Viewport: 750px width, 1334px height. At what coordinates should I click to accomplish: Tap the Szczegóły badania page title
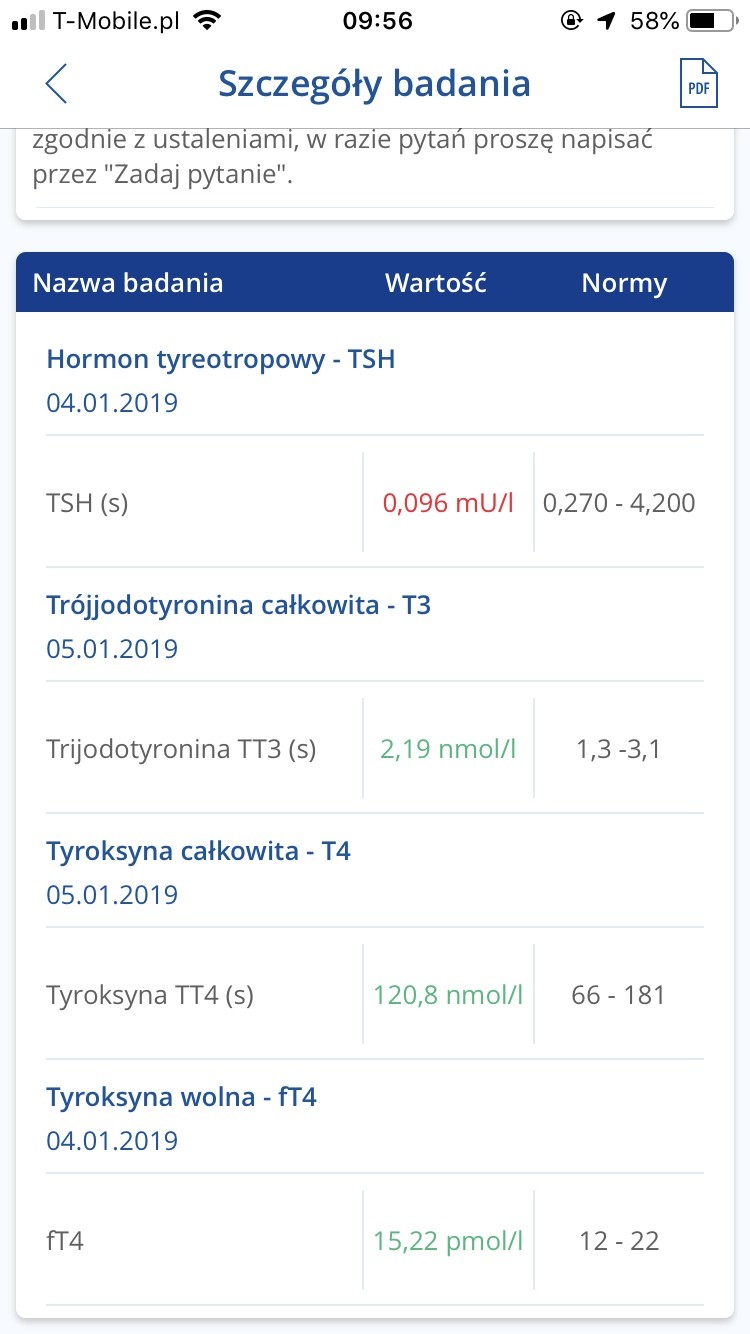[374, 84]
